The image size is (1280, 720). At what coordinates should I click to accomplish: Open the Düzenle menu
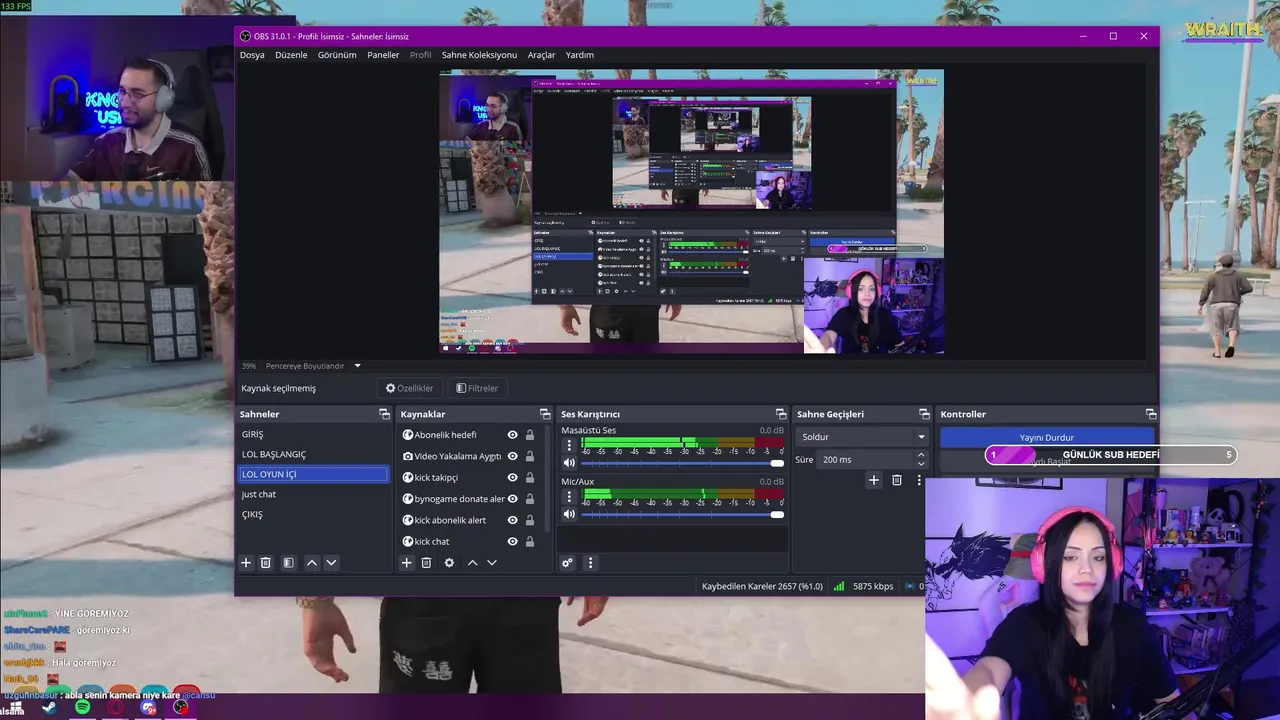coord(291,55)
